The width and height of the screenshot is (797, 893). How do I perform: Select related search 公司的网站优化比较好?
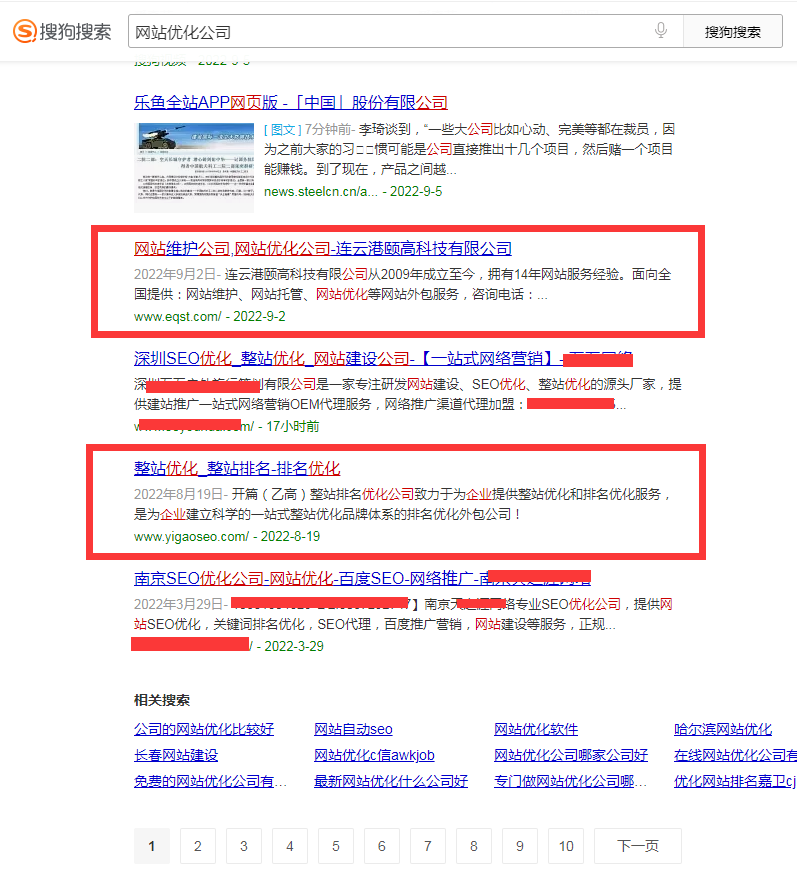tap(204, 729)
